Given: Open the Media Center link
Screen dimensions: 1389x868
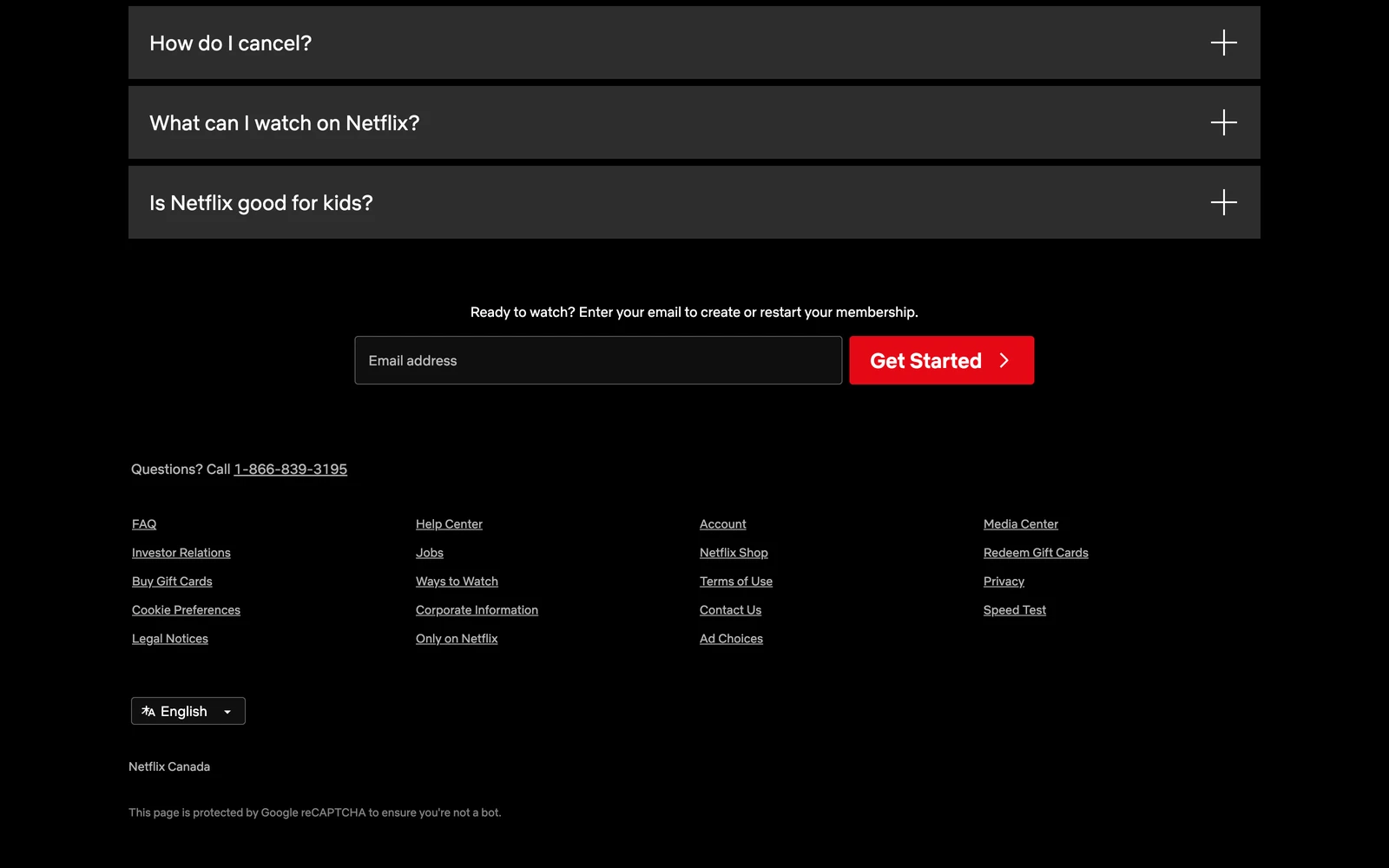Looking at the screenshot, I should pyautogui.click(x=1021, y=524).
